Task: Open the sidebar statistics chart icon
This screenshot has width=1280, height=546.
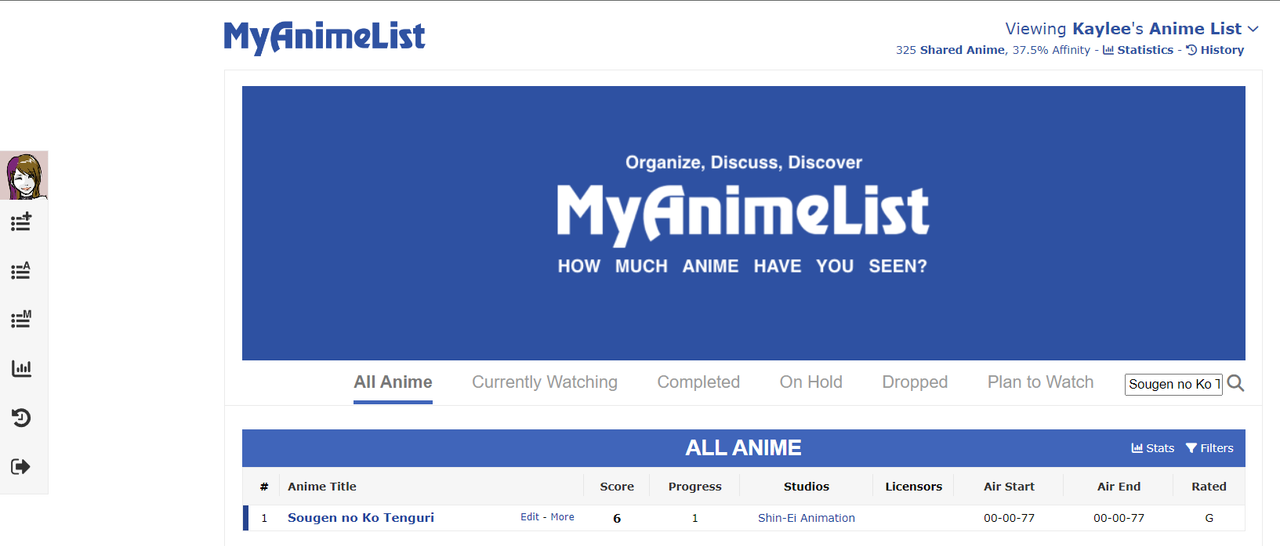Action: click(21, 369)
